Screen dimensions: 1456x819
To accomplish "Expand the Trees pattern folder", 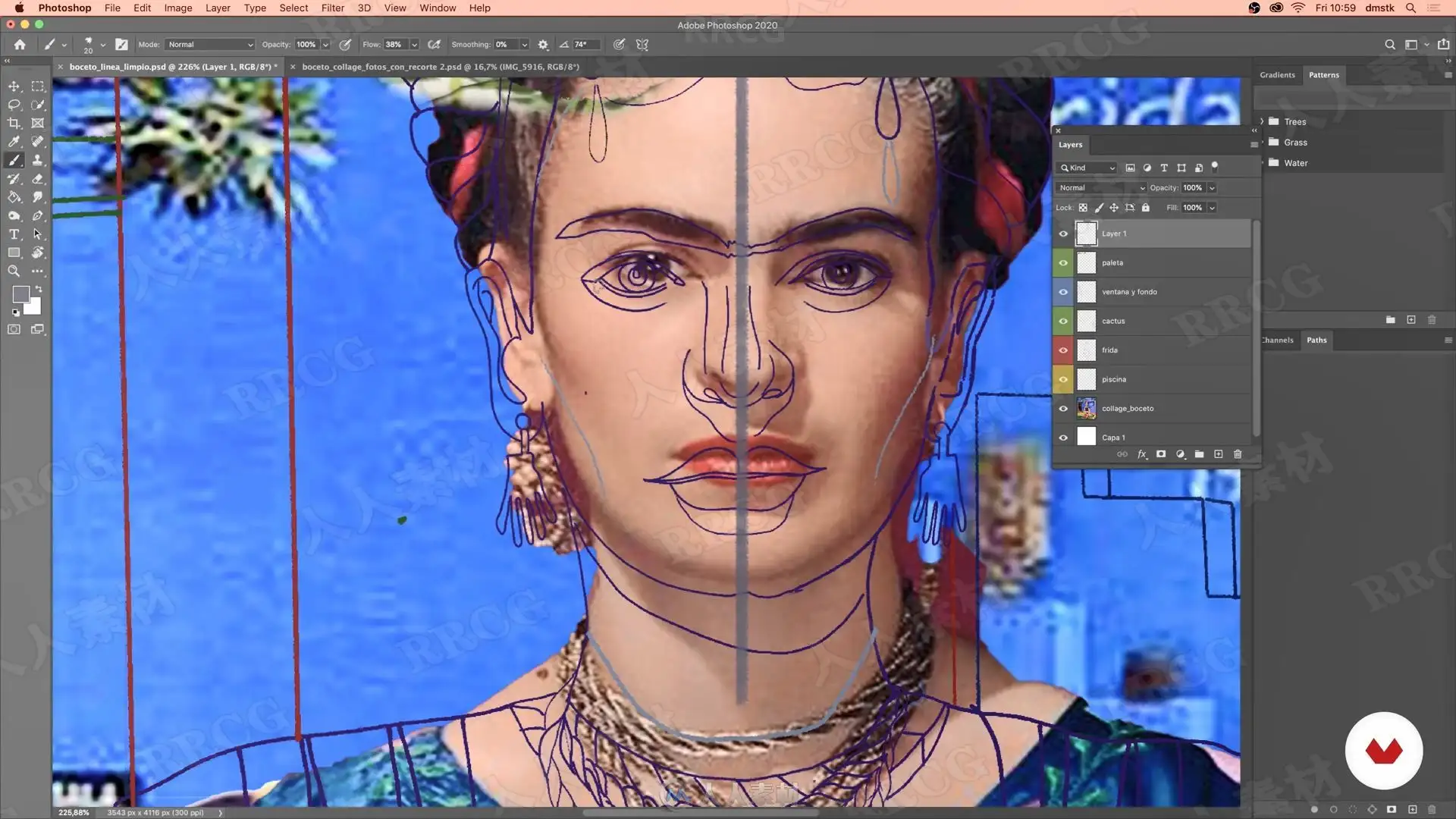I will pyautogui.click(x=1262, y=121).
